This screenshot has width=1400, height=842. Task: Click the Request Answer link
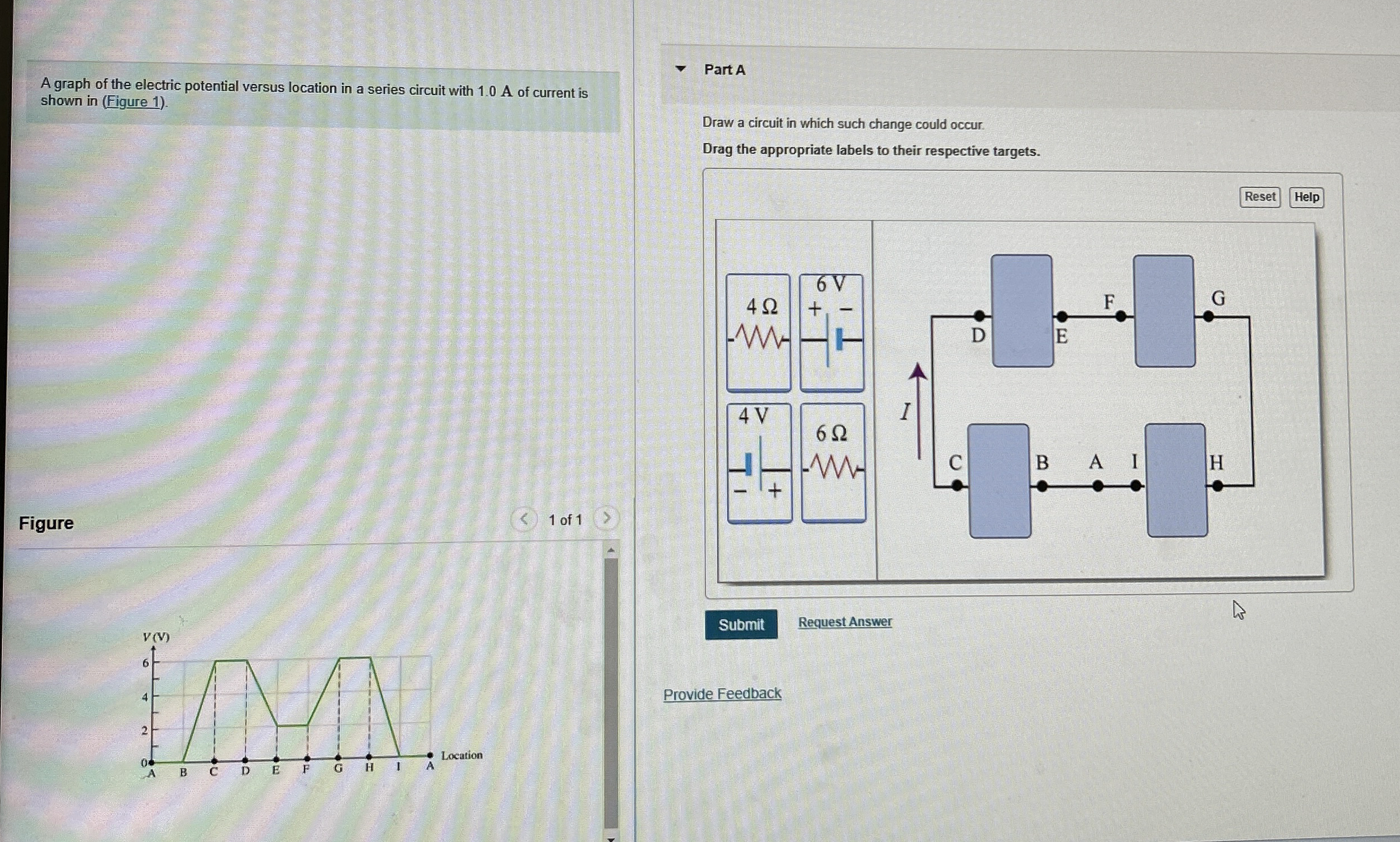click(845, 622)
